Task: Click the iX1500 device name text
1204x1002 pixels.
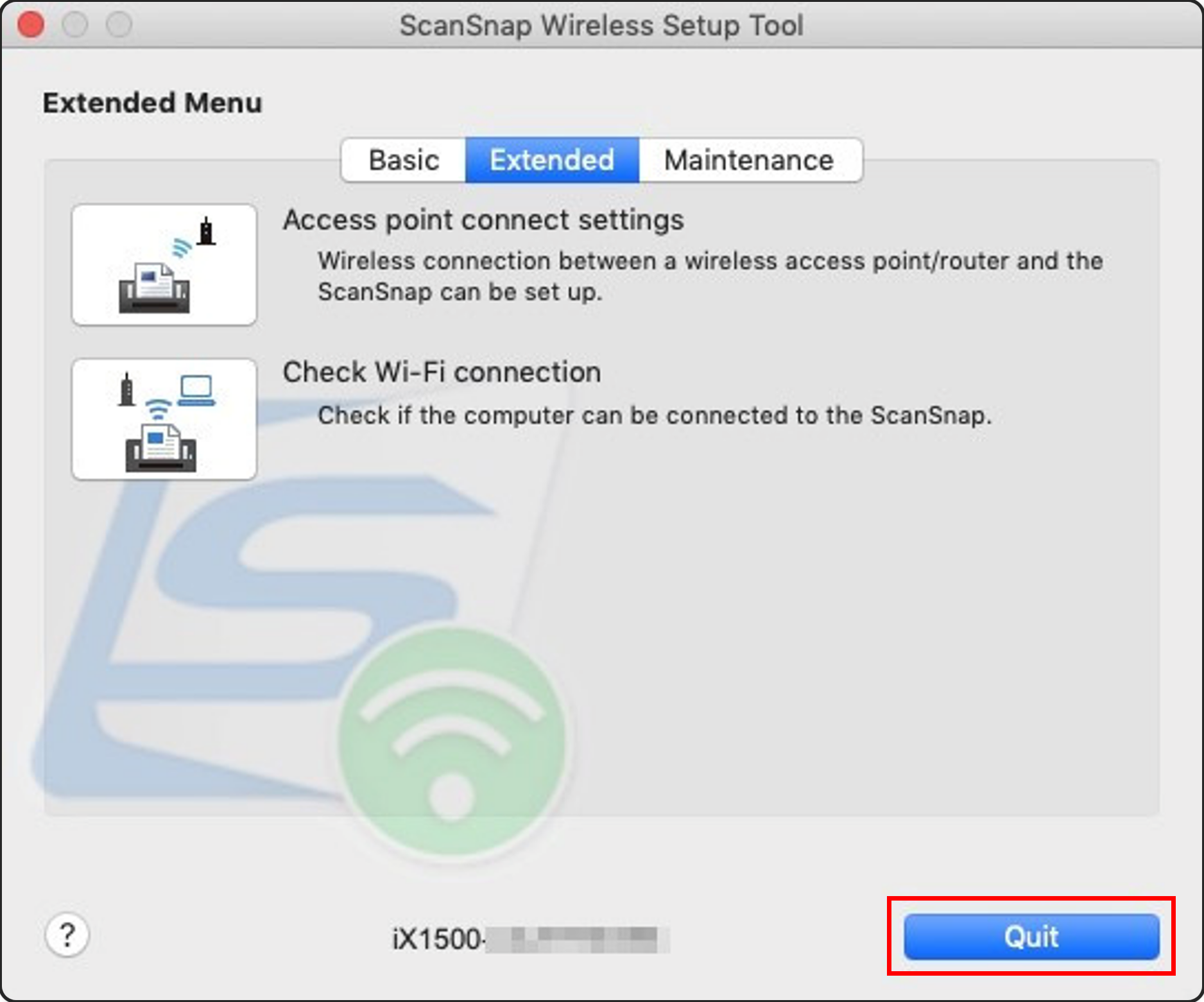Action: (x=531, y=939)
